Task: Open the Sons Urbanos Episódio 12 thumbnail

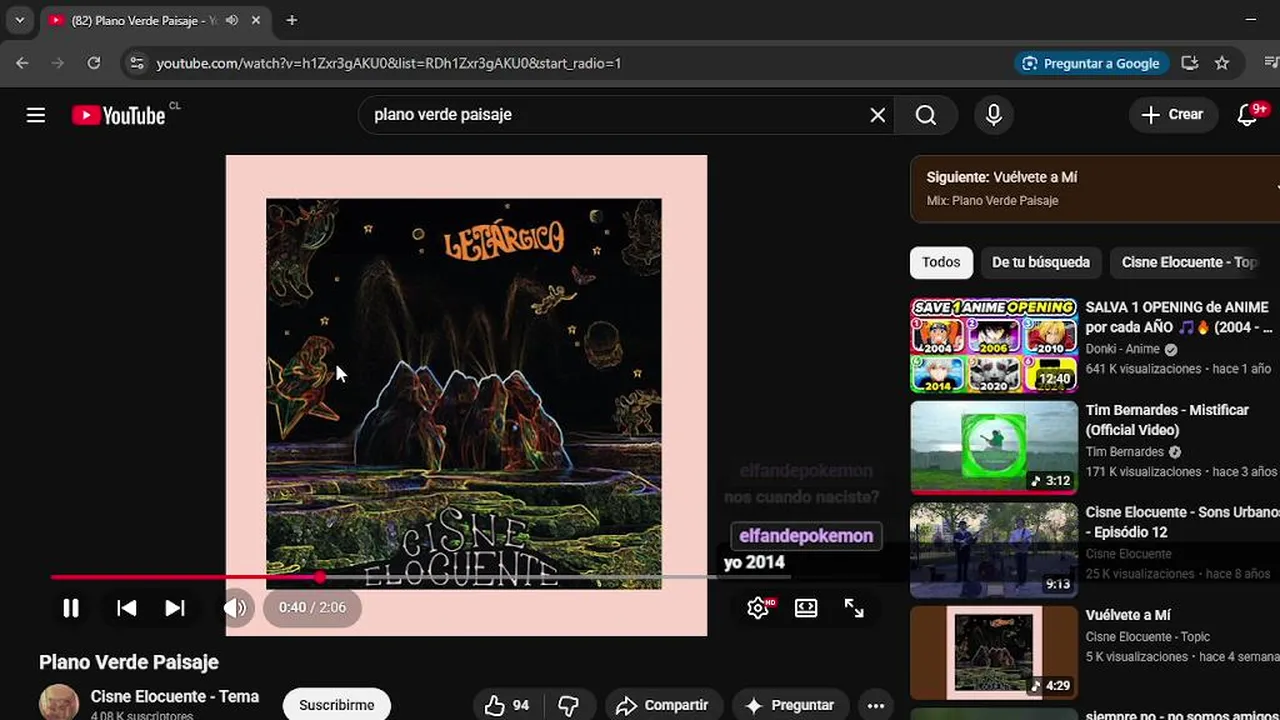Action: point(993,549)
